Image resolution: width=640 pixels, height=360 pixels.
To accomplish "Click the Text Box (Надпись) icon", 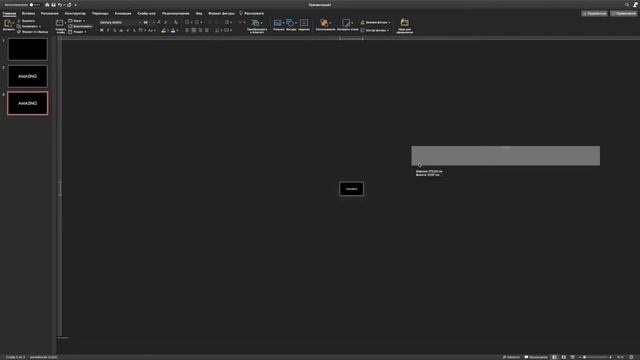I will 304,23.
